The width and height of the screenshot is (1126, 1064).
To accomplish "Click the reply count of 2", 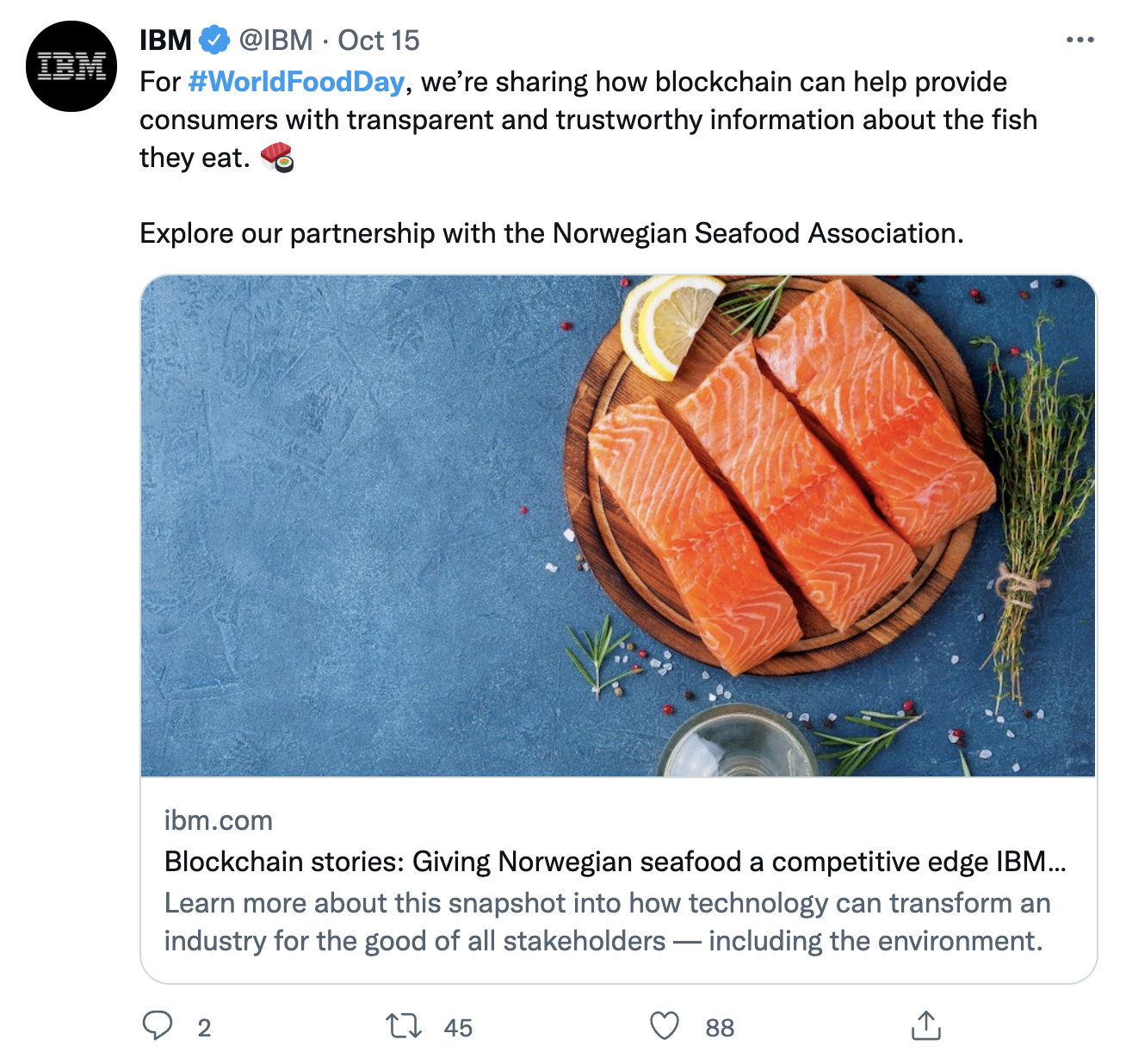I will click(x=204, y=1028).
